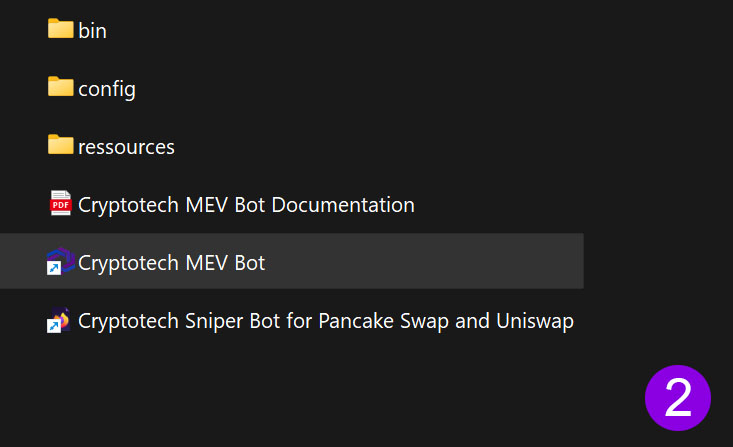Select the Cryptotech MEV Bot Documentation file name
Image resolution: width=733 pixels, height=447 pixels.
[x=246, y=205]
